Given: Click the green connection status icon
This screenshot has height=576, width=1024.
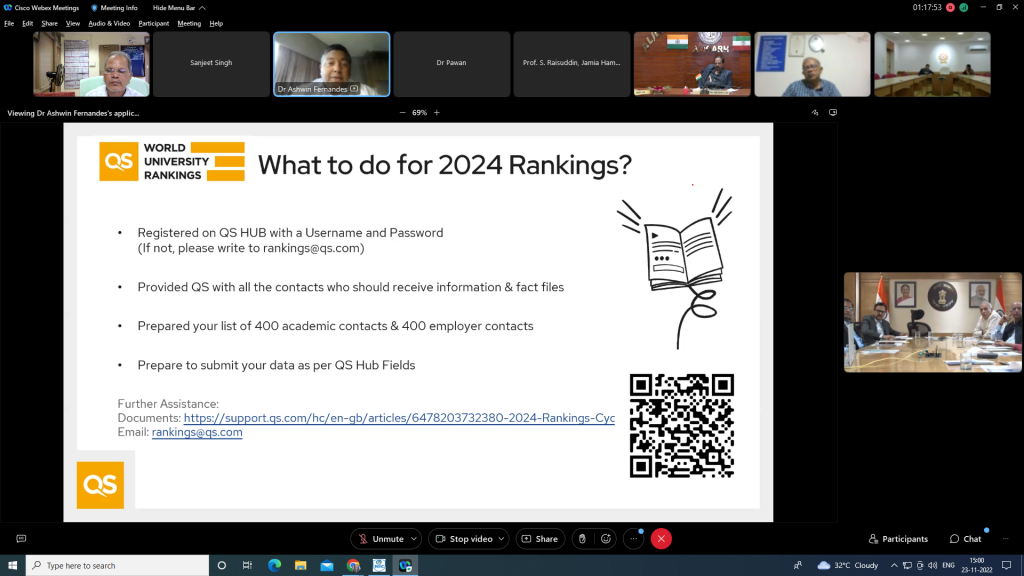Looking at the screenshot, I should tap(963, 8).
